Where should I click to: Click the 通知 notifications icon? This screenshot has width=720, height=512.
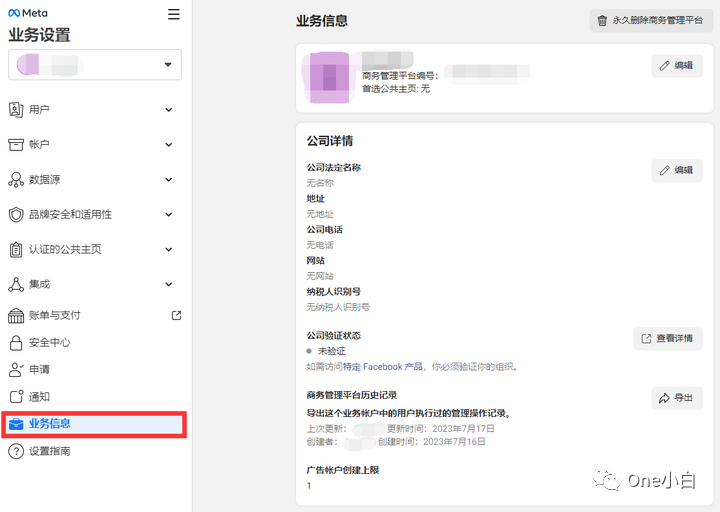pos(16,396)
